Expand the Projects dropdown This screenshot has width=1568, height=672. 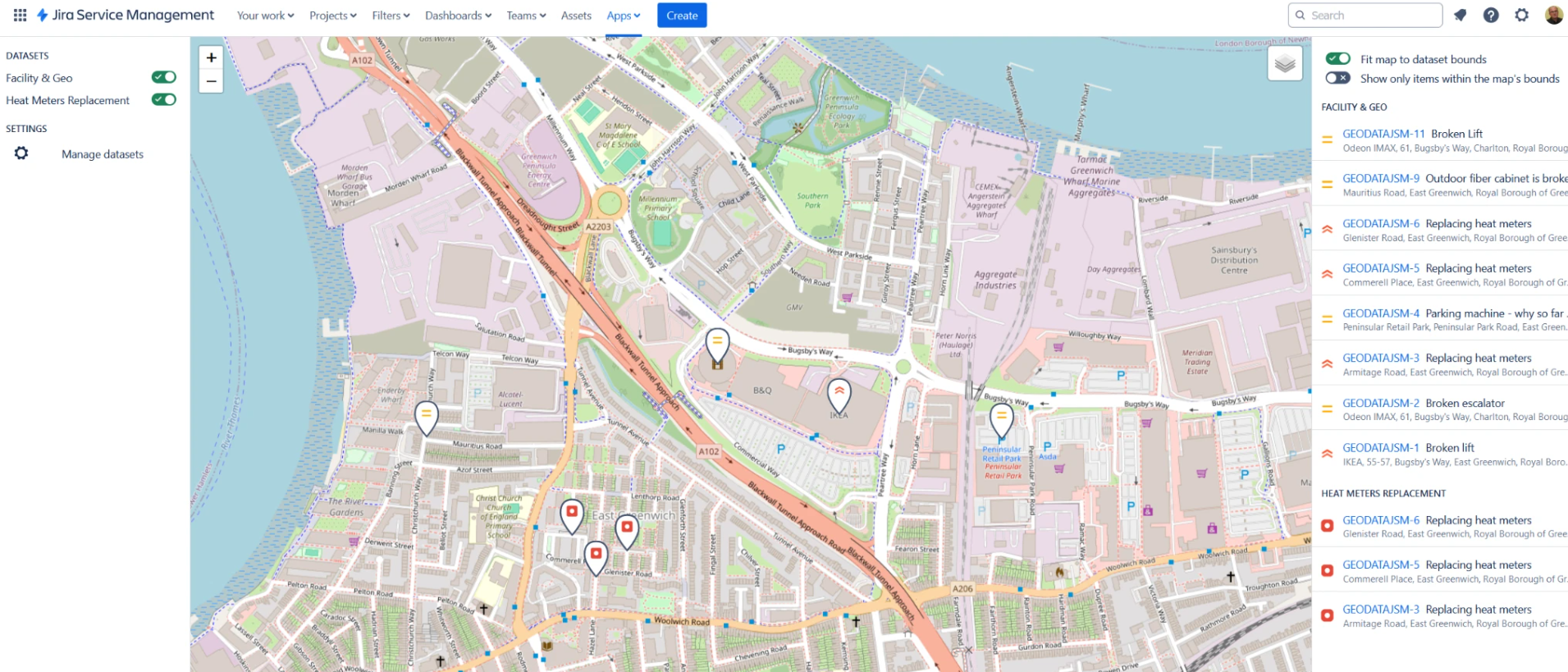(x=332, y=16)
